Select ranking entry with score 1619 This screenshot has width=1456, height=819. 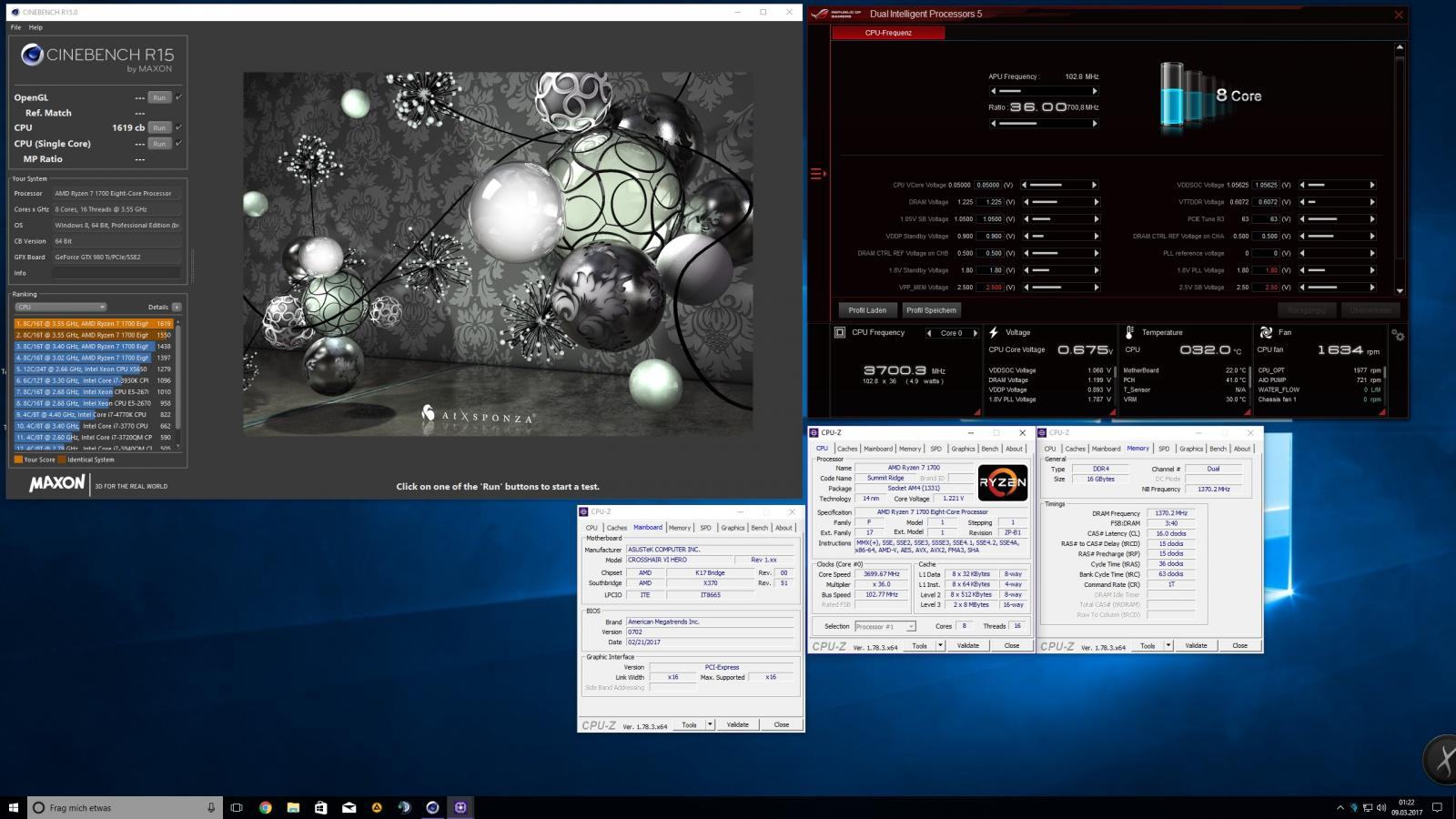click(94, 323)
